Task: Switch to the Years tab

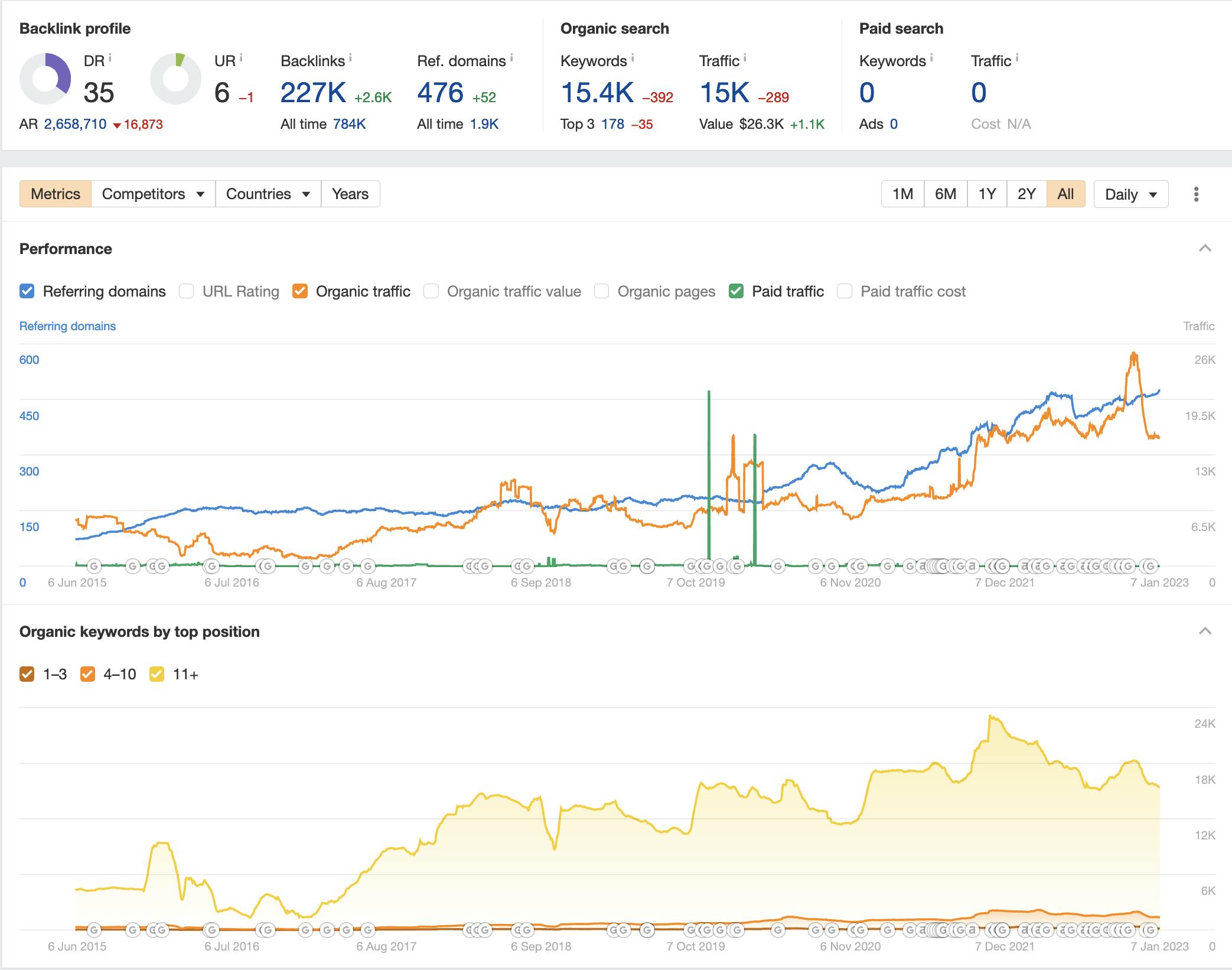Action: pos(350,194)
